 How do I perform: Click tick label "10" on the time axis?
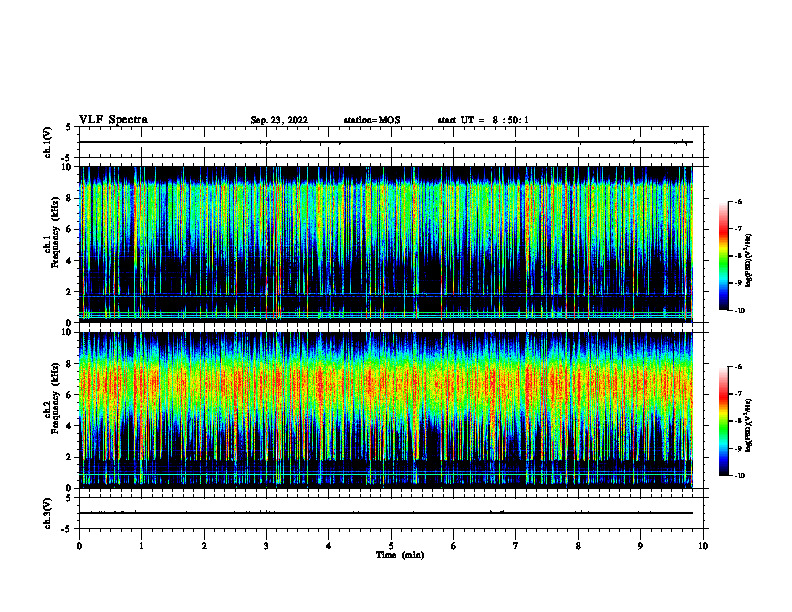coord(703,546)
